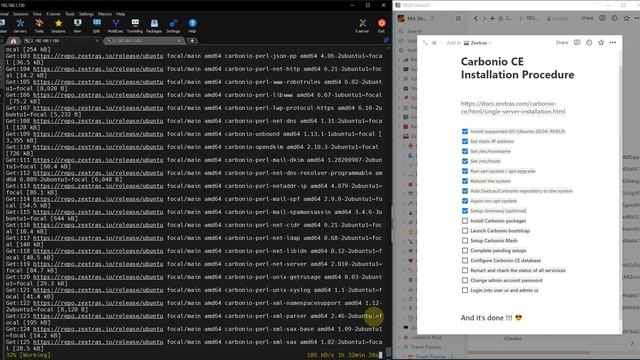This screenshot has height=360, width=640.
Task: Open Servers in MobaXterm toolbar
Action: point(20,26)
